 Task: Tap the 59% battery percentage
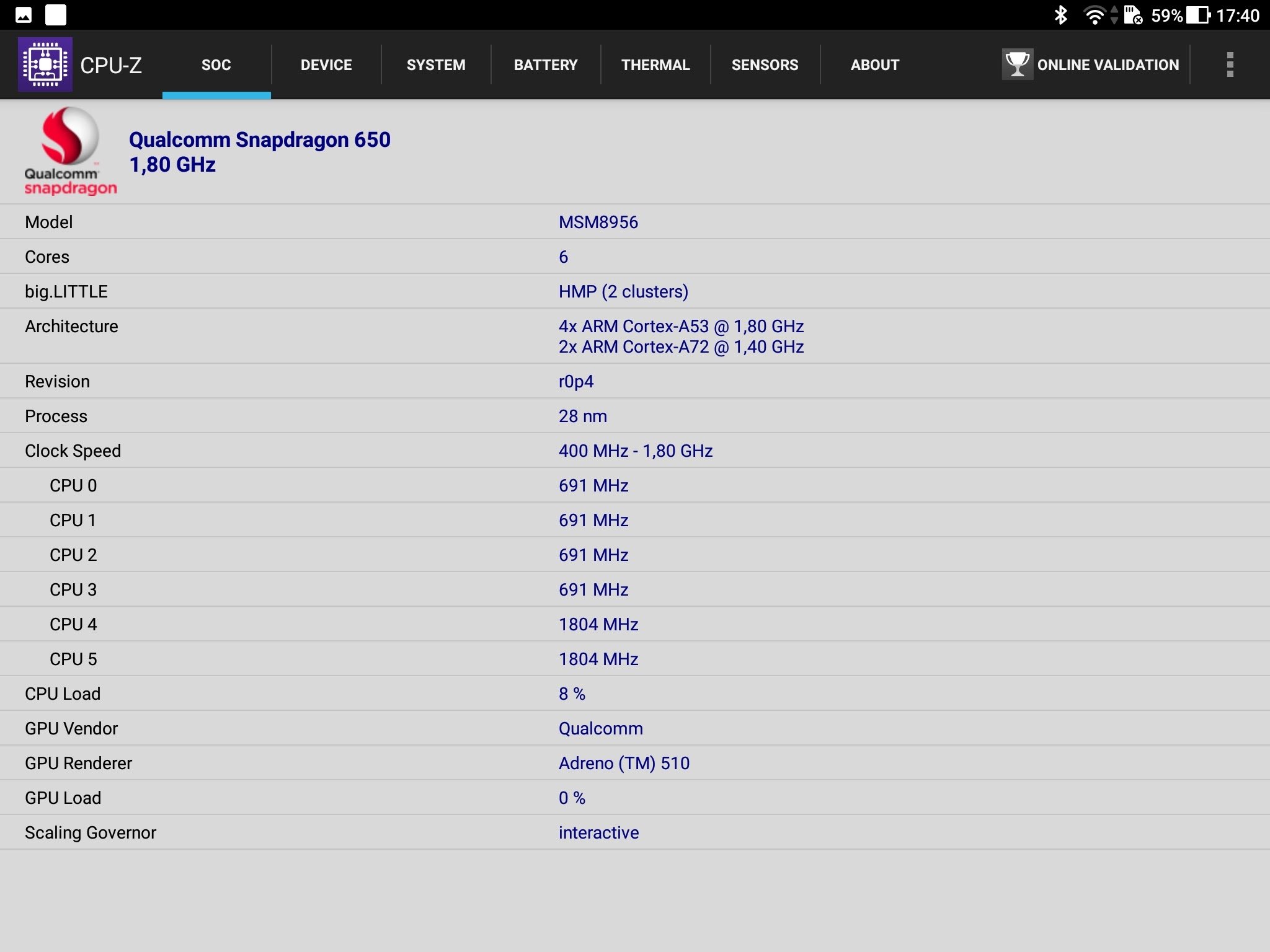[x=1167, y=15]
